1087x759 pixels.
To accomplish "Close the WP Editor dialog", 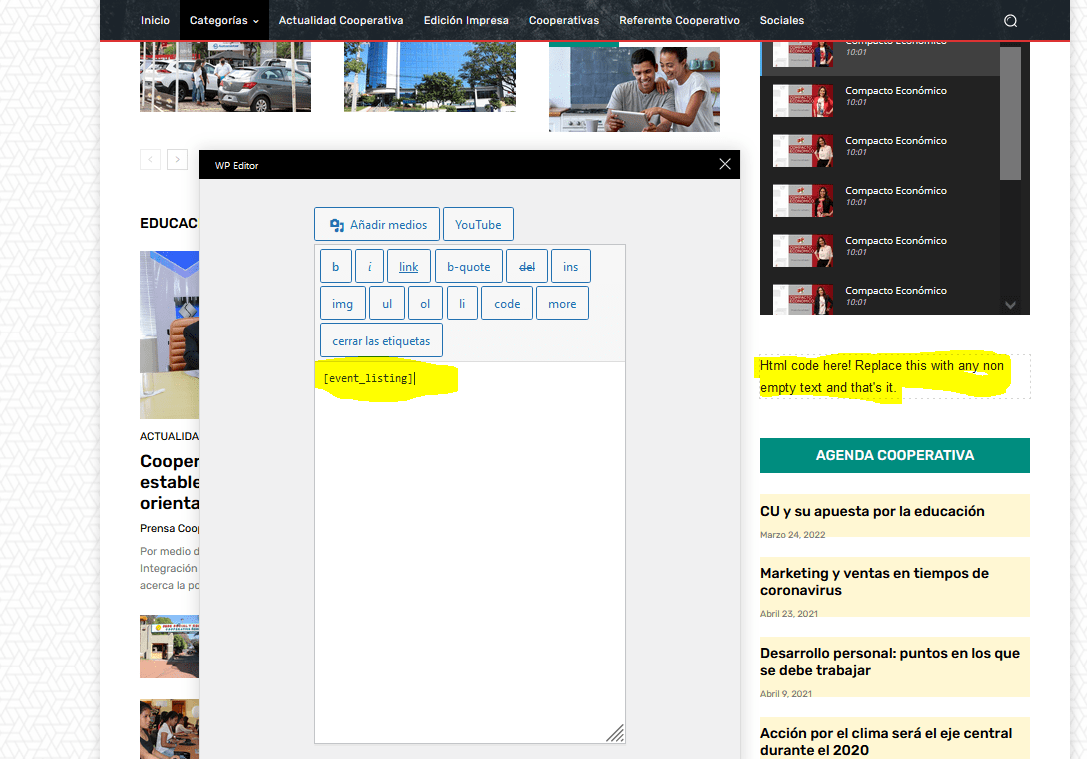I will click(x=724, y=164).
